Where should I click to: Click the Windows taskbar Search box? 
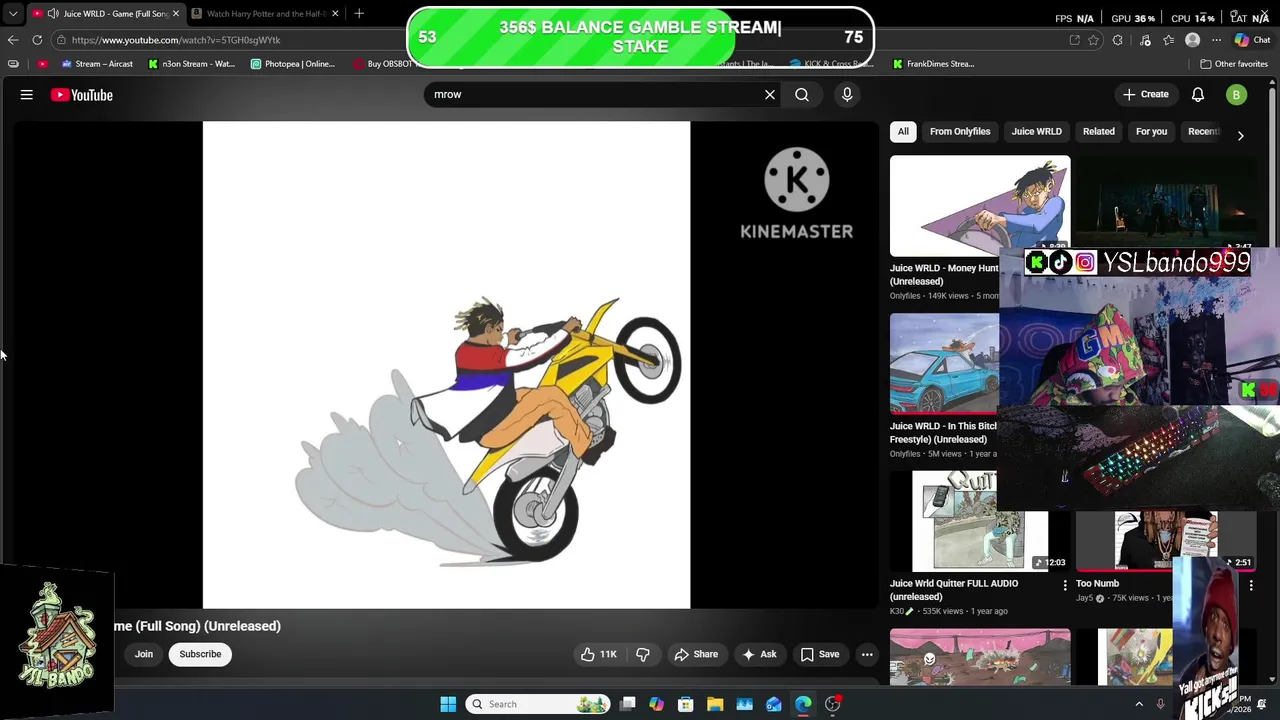click(539, 704)
